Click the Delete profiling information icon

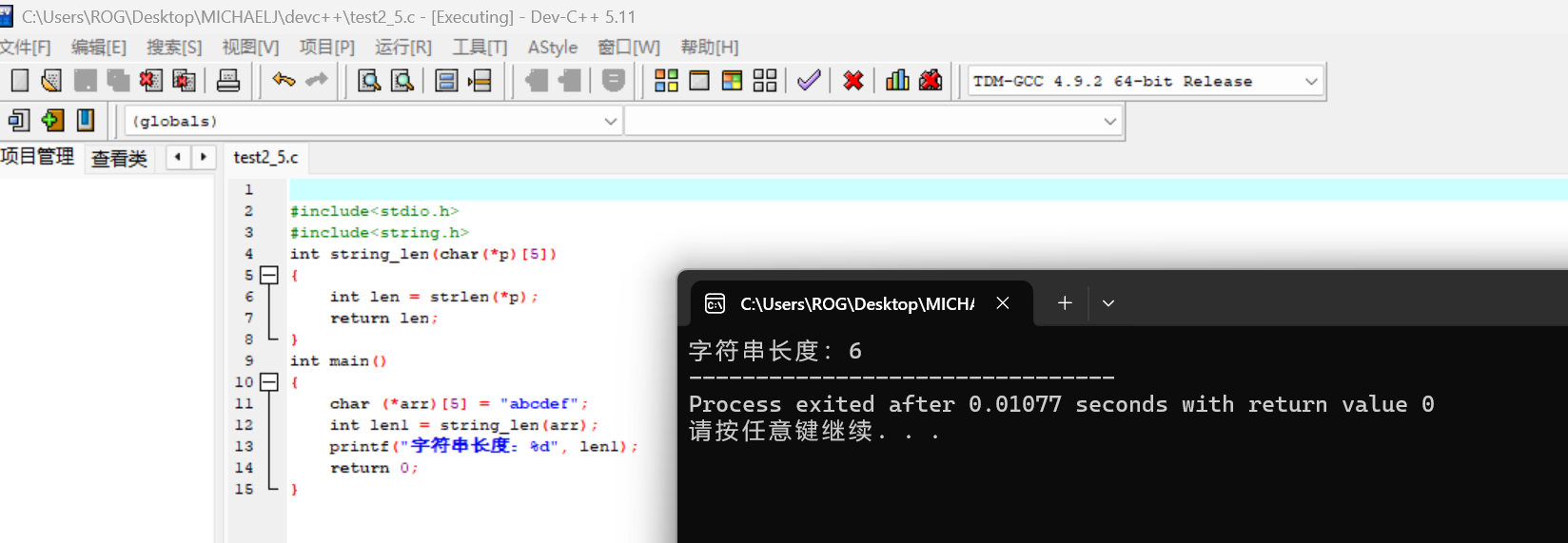pos(931,81)
